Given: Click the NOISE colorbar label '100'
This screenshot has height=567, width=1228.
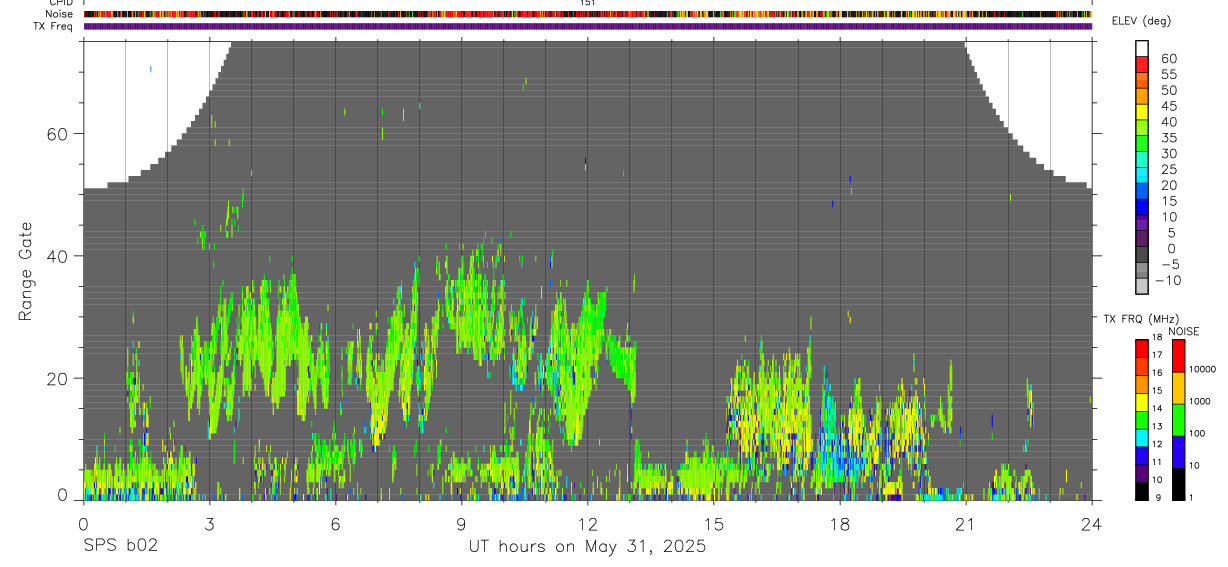Looking at the screenshot, I should pos(1196,433).
